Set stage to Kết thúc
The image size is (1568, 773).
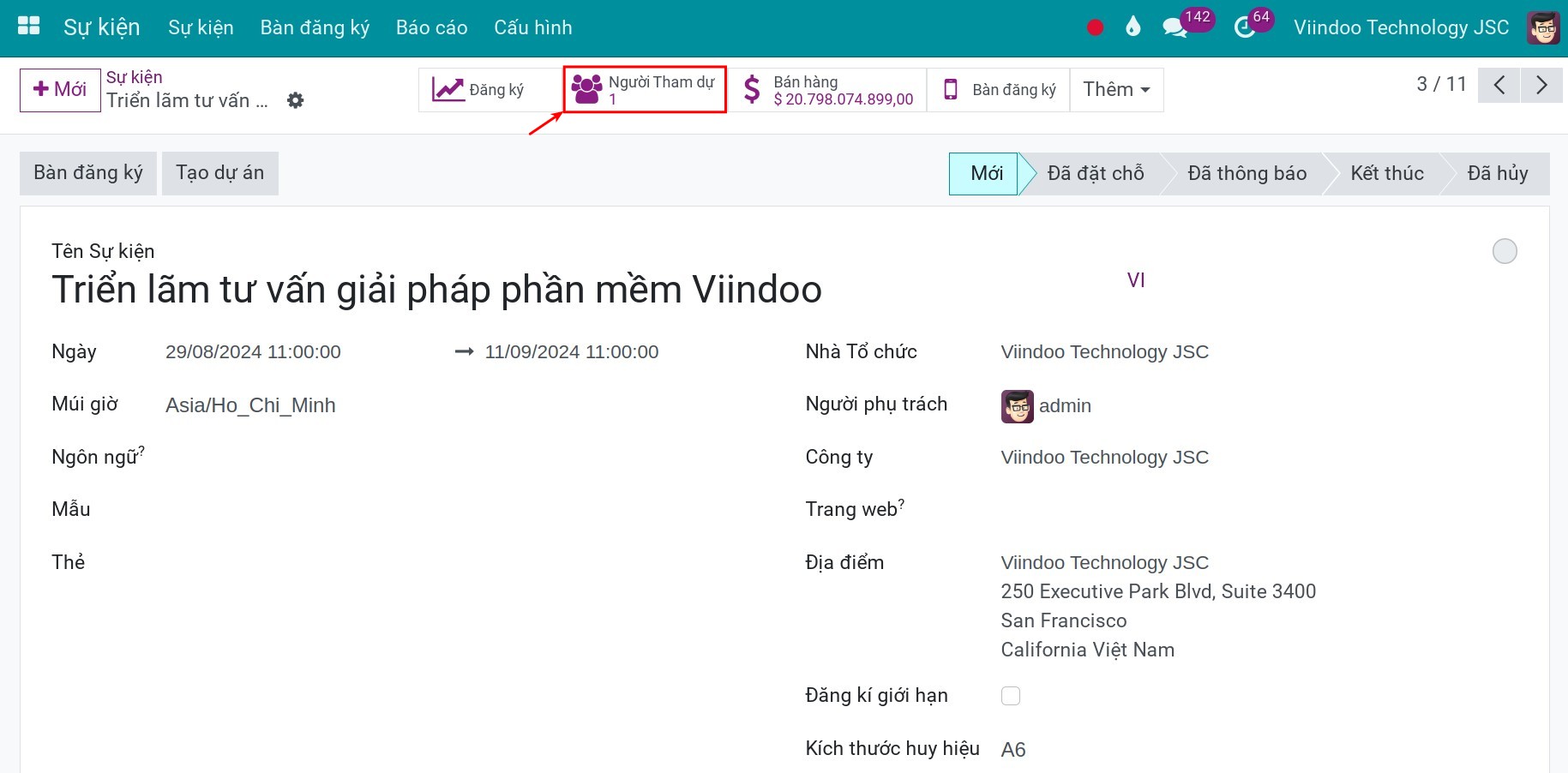click(x=1386, y=174)
